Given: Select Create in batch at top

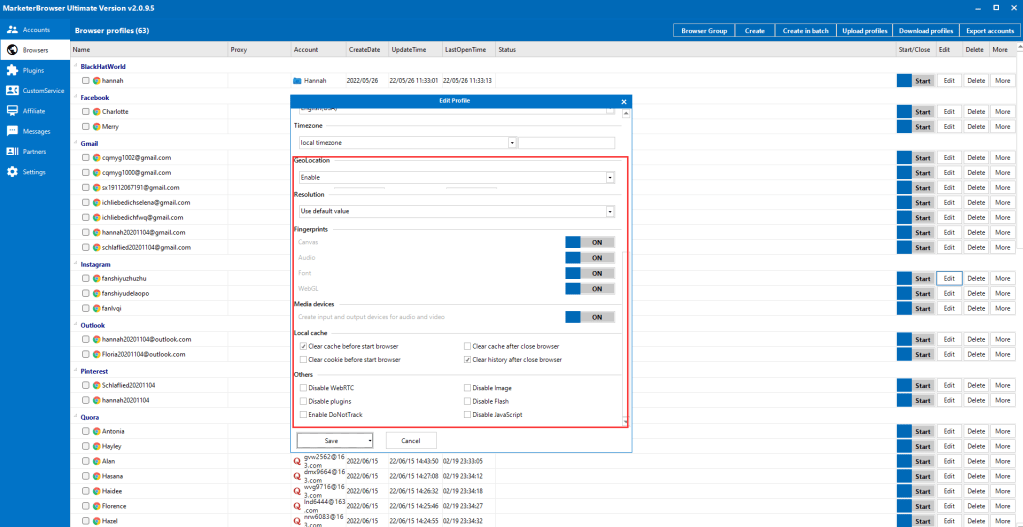Looking at the screenshot, I should 805,30.
